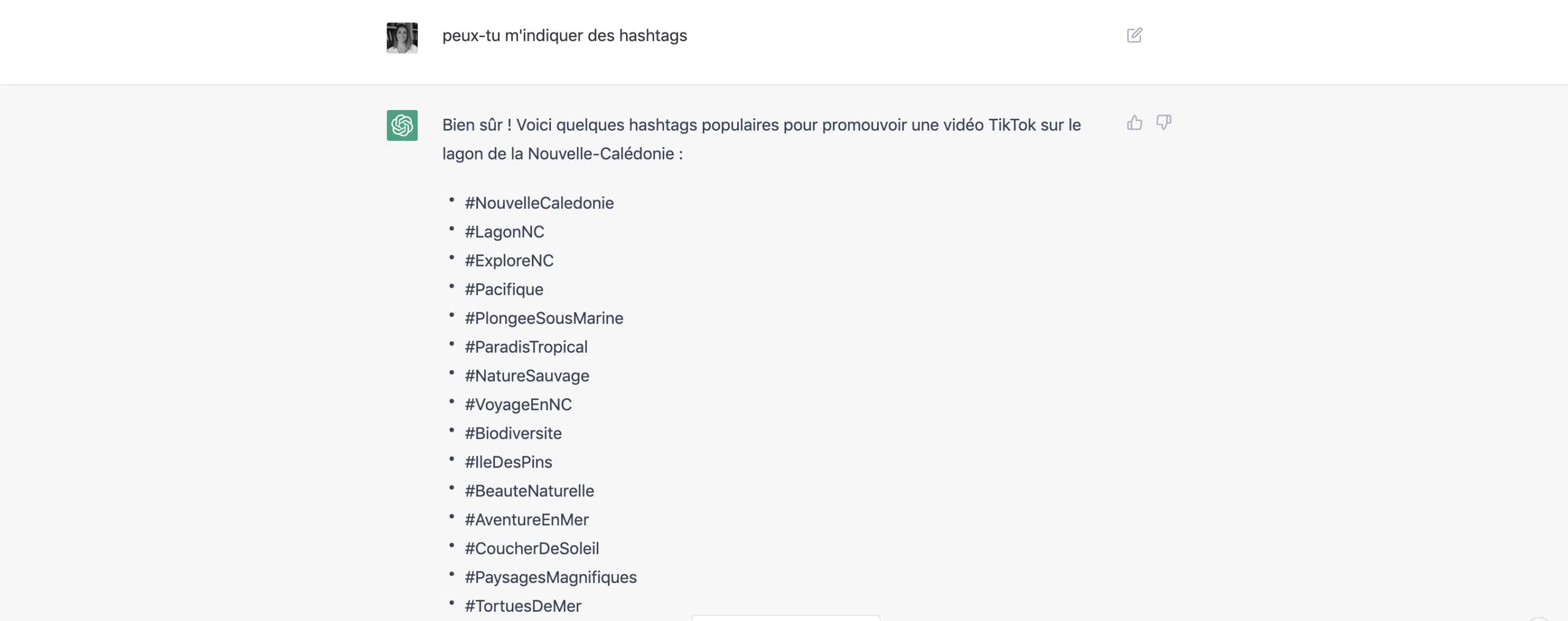Click the #VoyageEnNC hashtag
1568x621 pixels.
point(519,404)
